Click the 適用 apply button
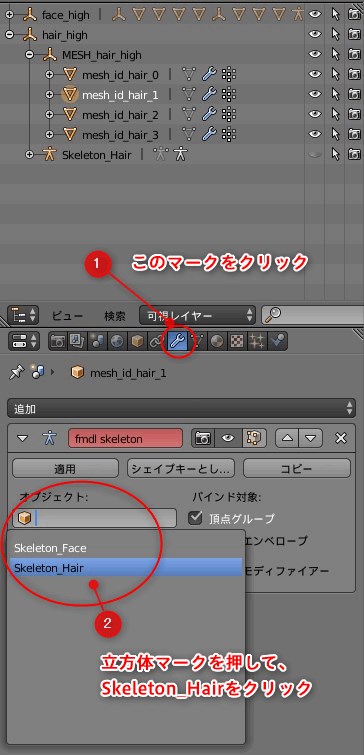 [x=65, y=469]
